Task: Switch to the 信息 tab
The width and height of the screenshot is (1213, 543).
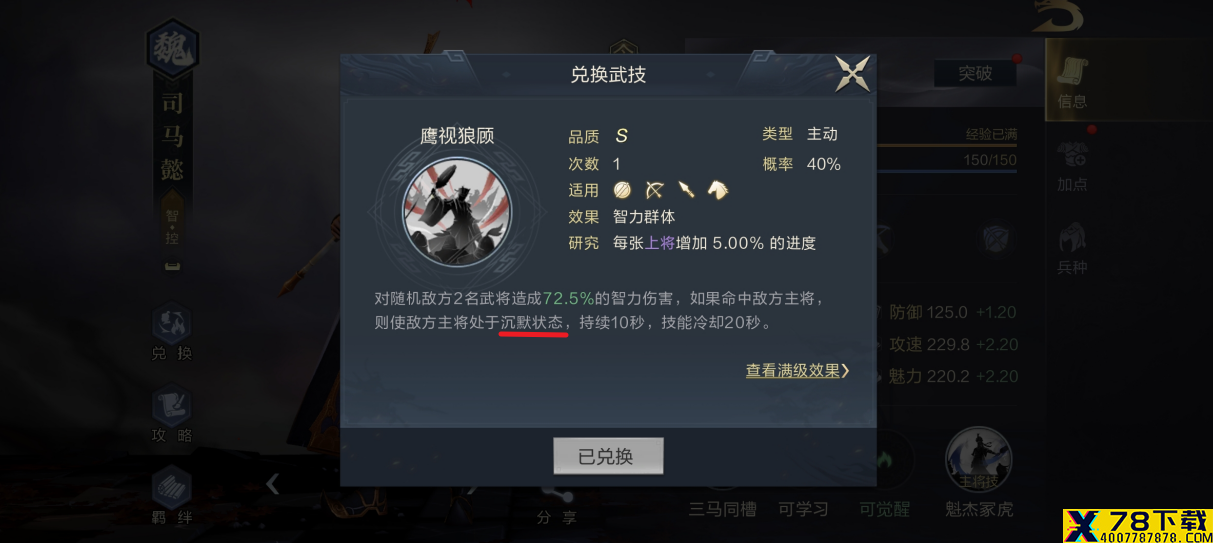Action: coord(1072,82)
